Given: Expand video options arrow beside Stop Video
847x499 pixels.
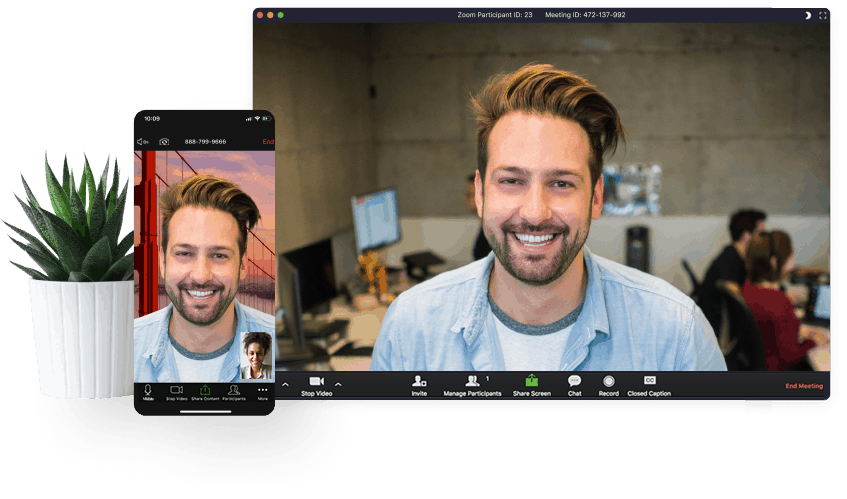Looking at the screenshot, I should click(338, 384).
